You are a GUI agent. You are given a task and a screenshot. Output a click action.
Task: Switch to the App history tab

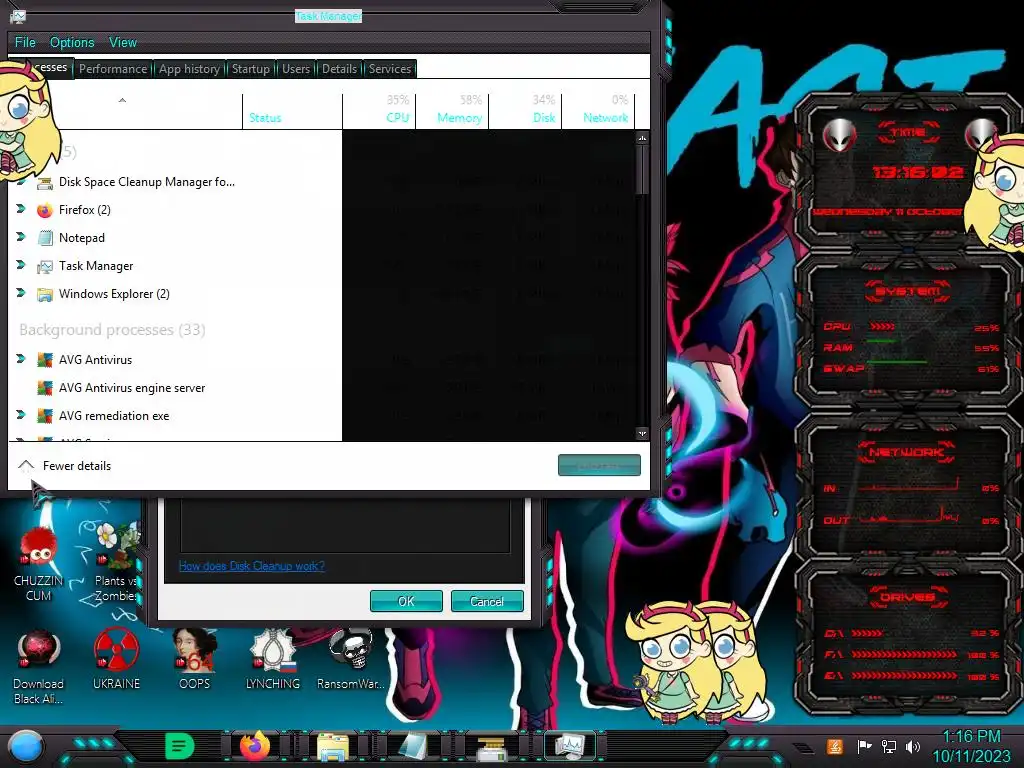189,69
